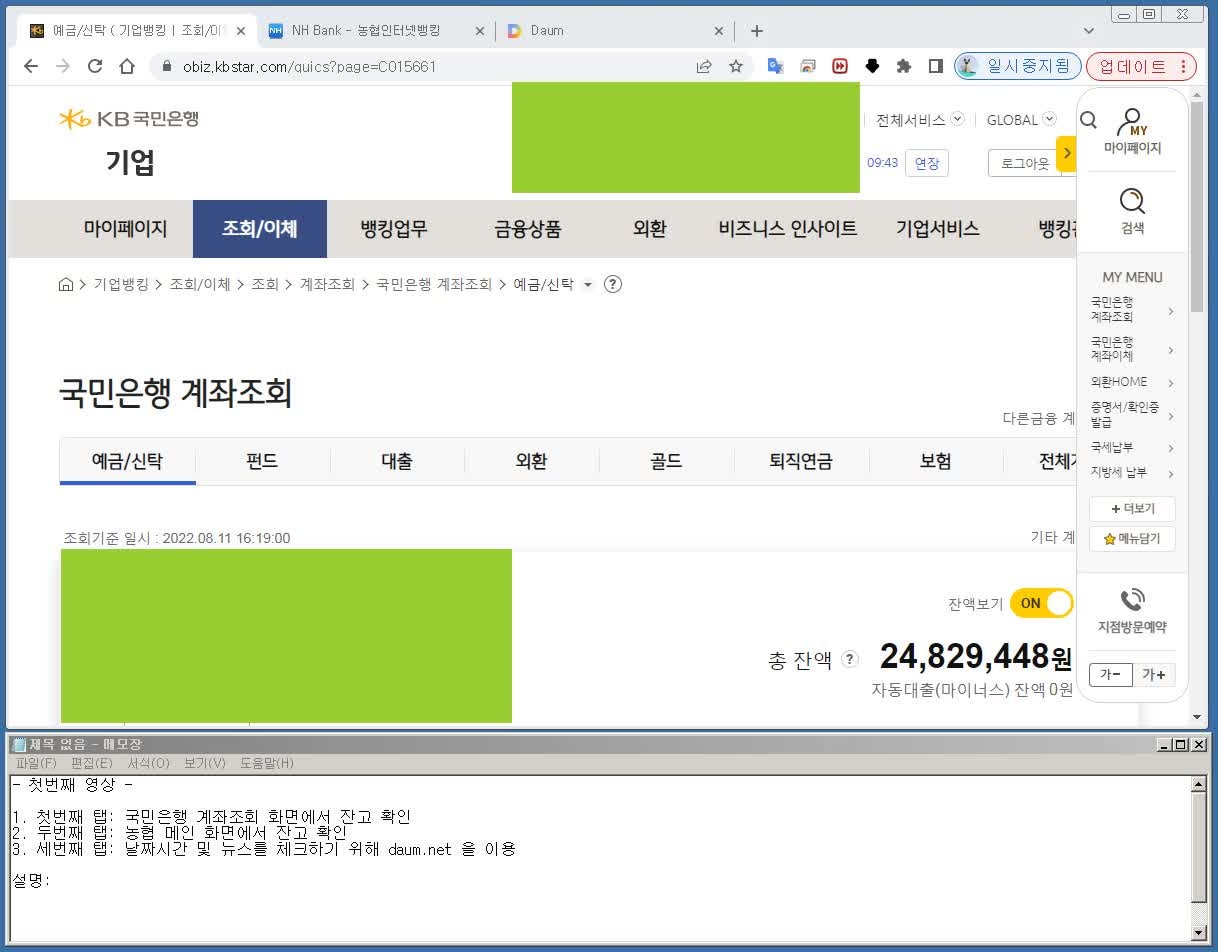Follow the 계좌조회 breadcrumb link
1218x952 pixels.
click(x=327, y=284)
